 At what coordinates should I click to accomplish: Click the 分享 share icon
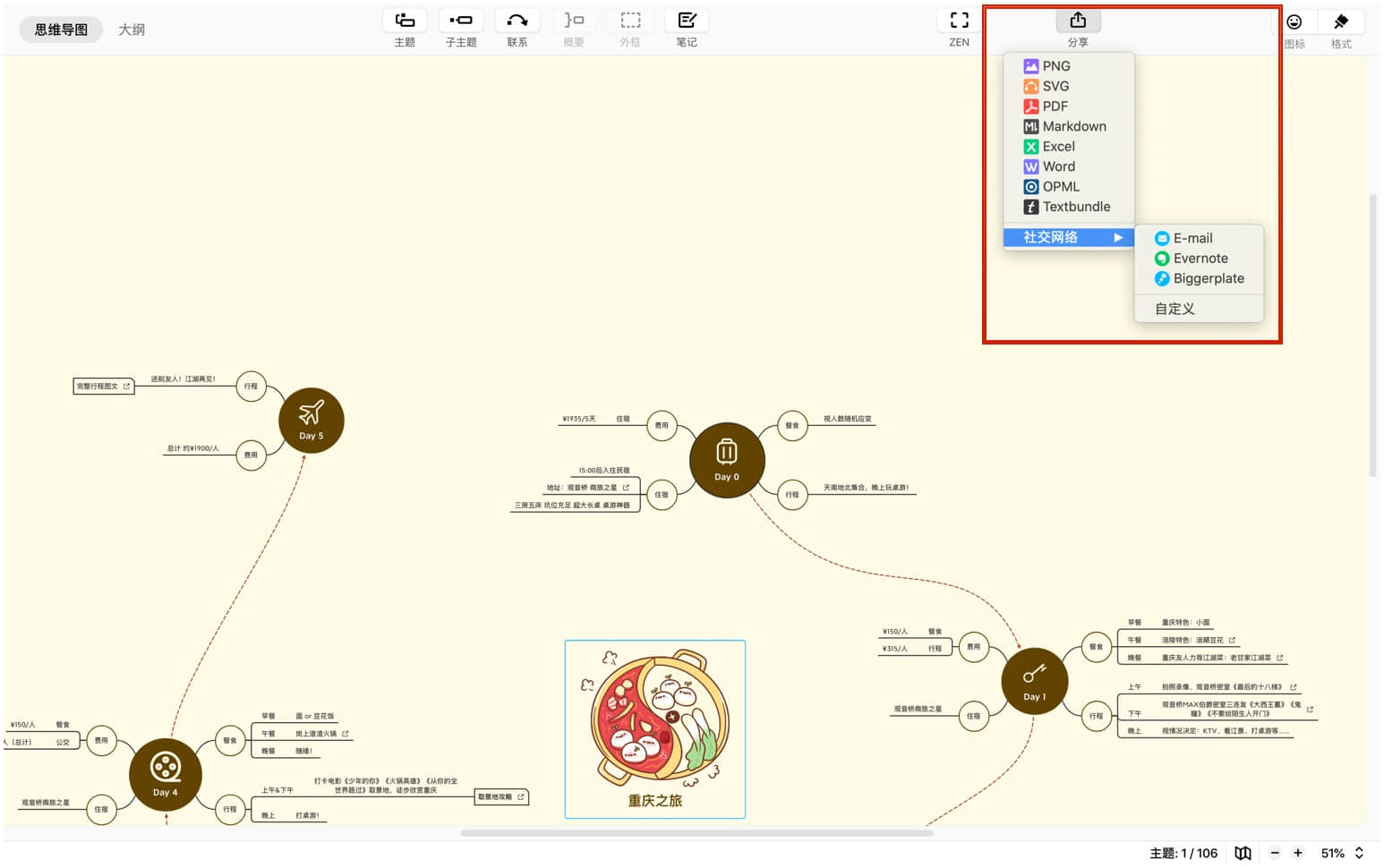[x=1078, y=21]
